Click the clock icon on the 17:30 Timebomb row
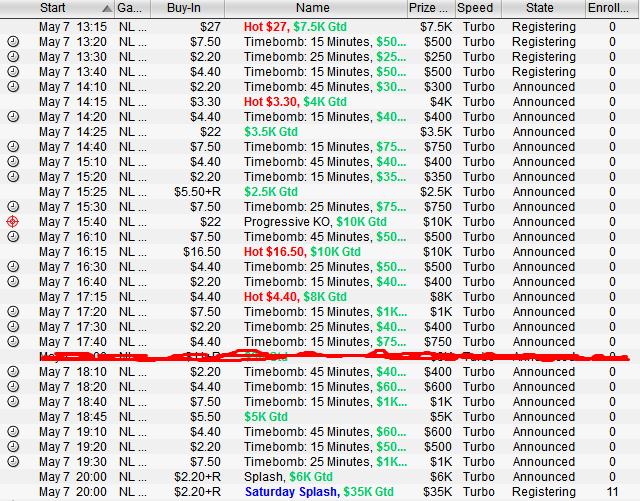Image resolution: width=640 pixels, height=501 pixels. (13, 327)
